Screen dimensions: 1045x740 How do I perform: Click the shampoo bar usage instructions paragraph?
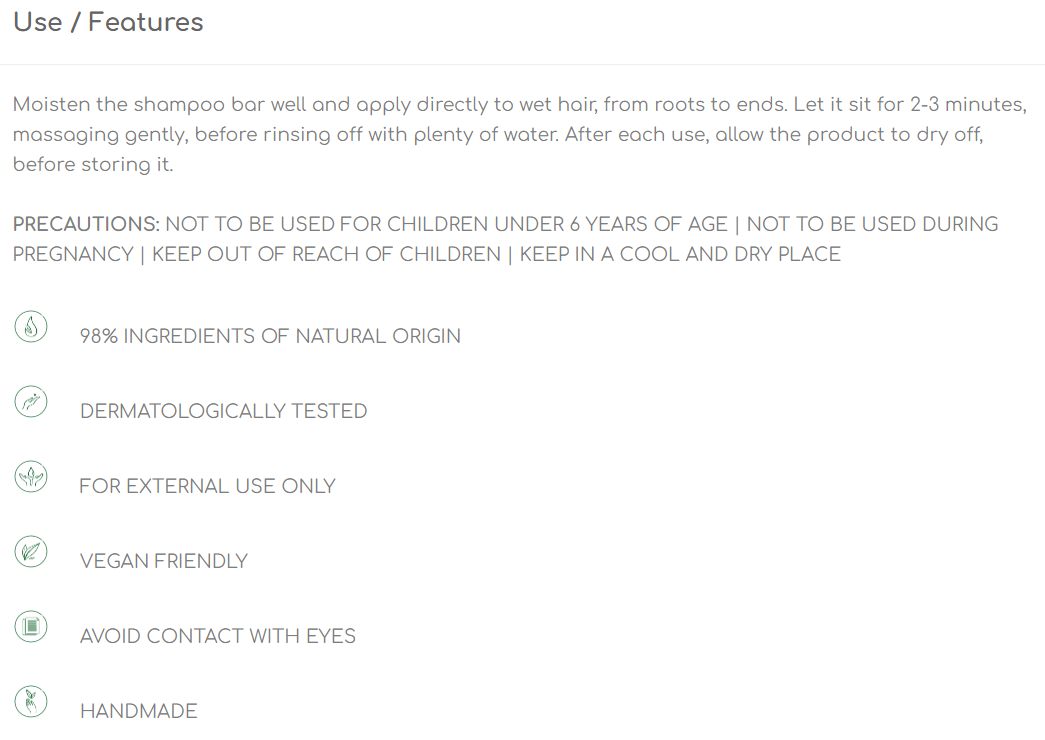coord(520,134)
